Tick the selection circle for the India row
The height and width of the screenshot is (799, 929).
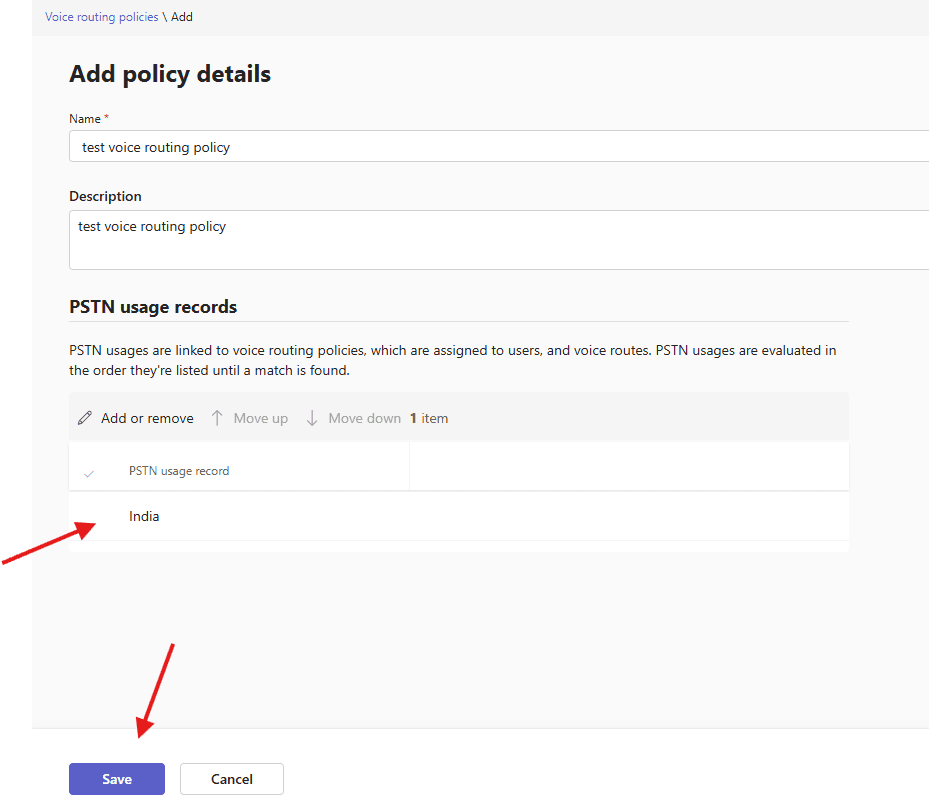[x=89, y=517]
